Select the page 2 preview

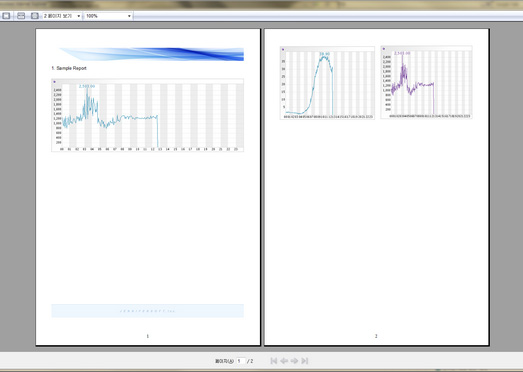click(377, 187)
